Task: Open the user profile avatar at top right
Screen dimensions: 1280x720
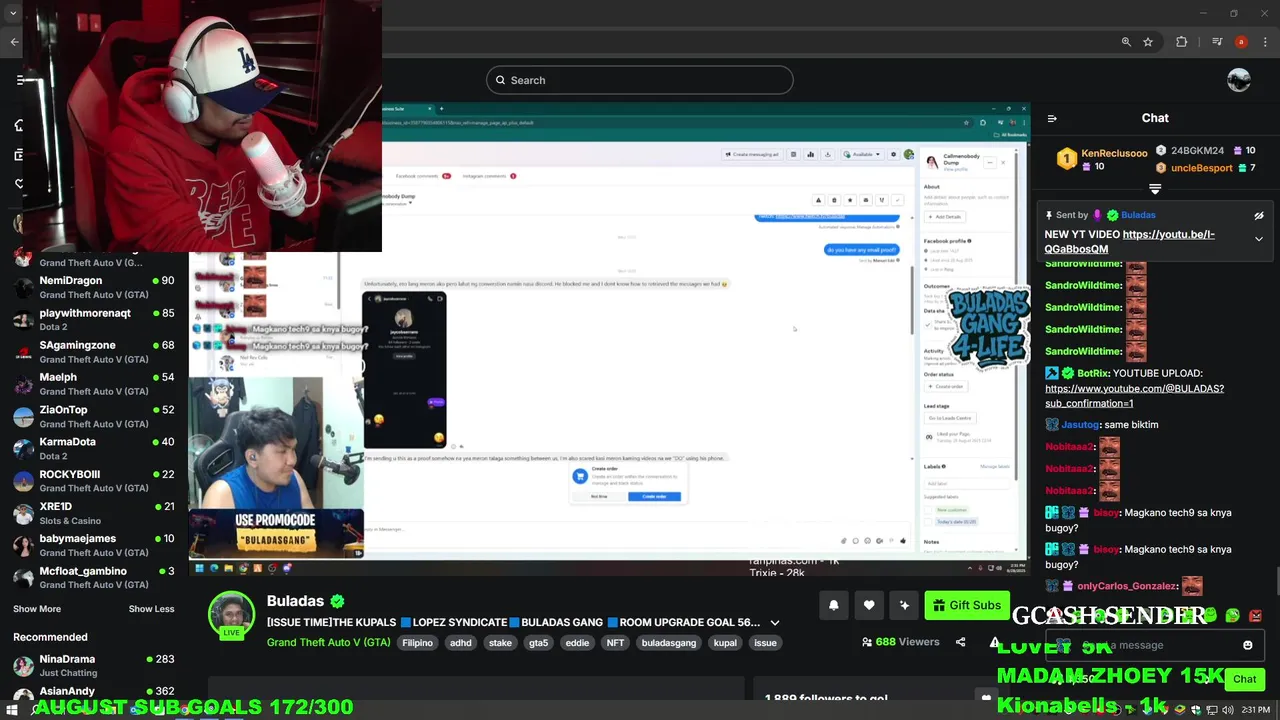Action: click(x=1239, y=80)
